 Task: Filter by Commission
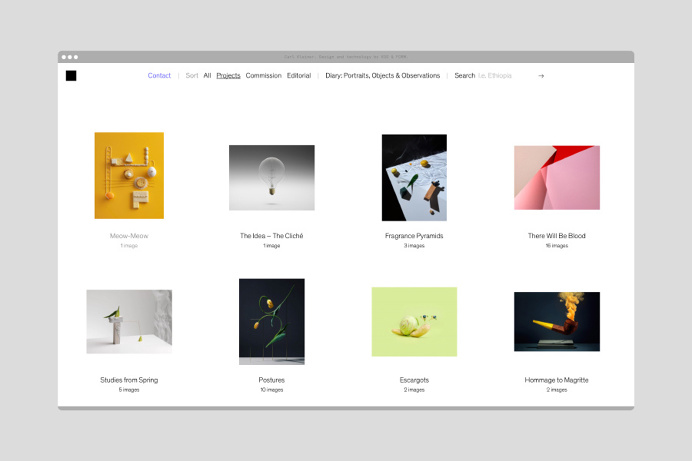264,76
